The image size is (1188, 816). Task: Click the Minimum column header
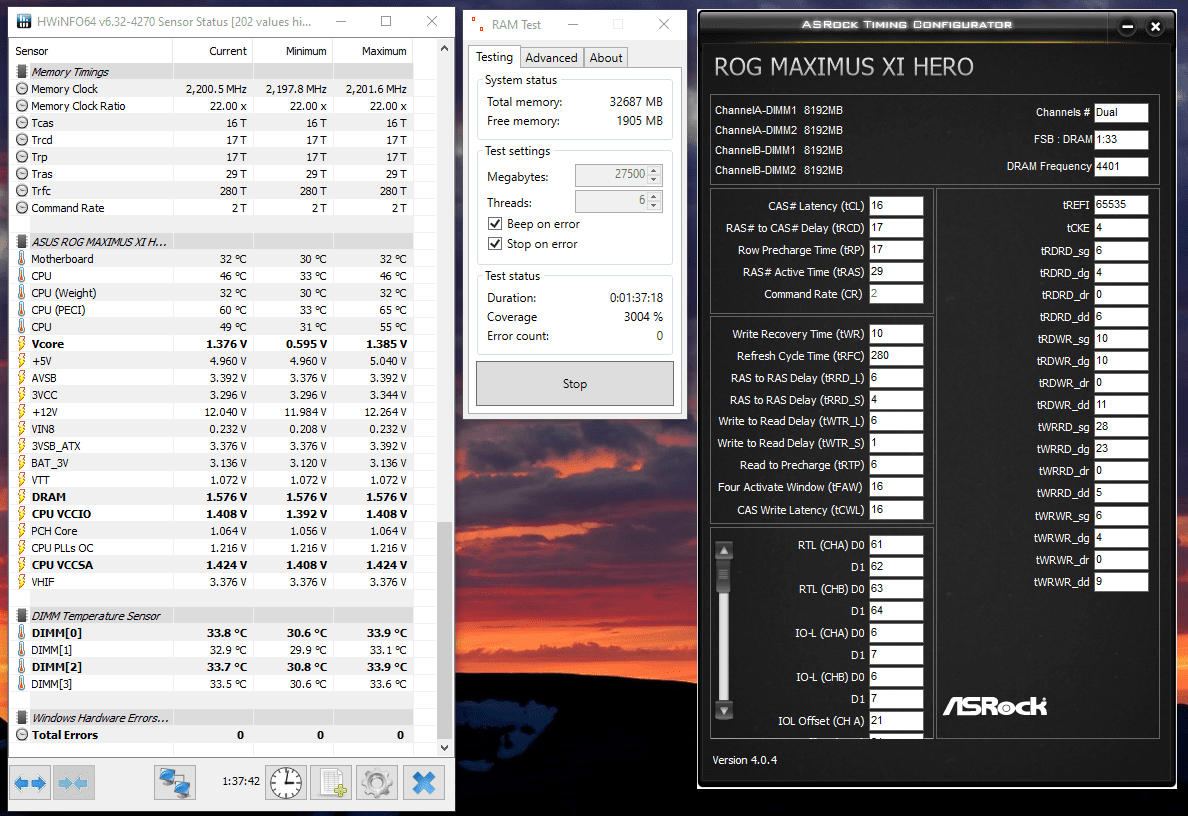tap(292, 51)
